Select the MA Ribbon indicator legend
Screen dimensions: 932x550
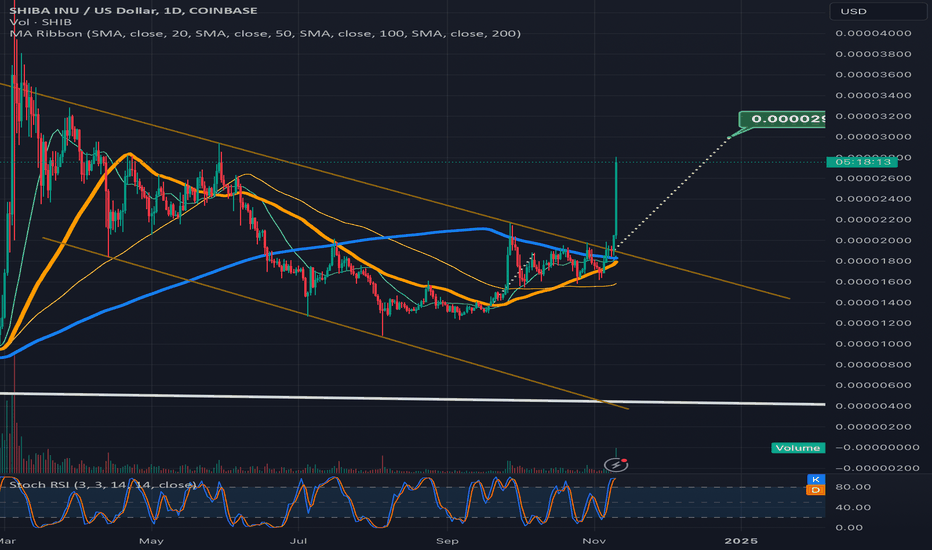pos(265,33)
